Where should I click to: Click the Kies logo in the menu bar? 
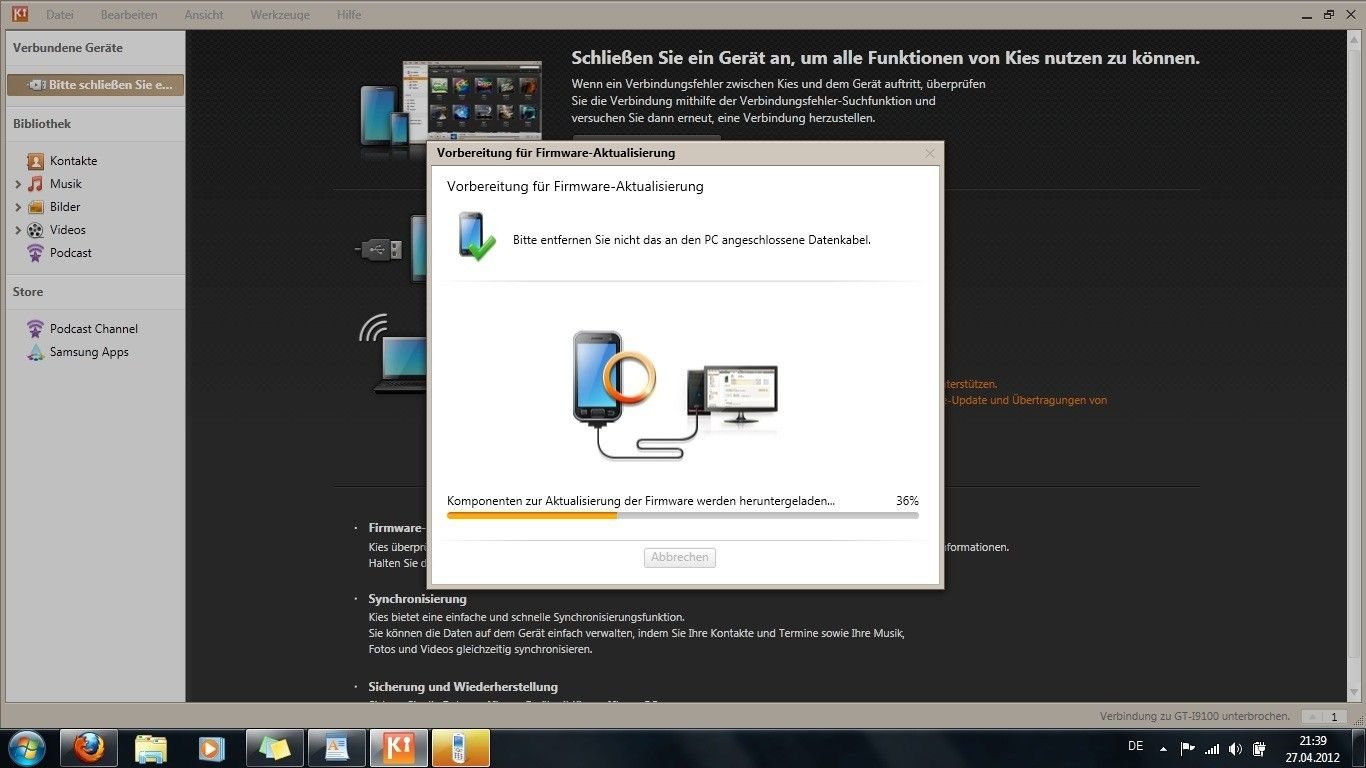tap(19, 15)
